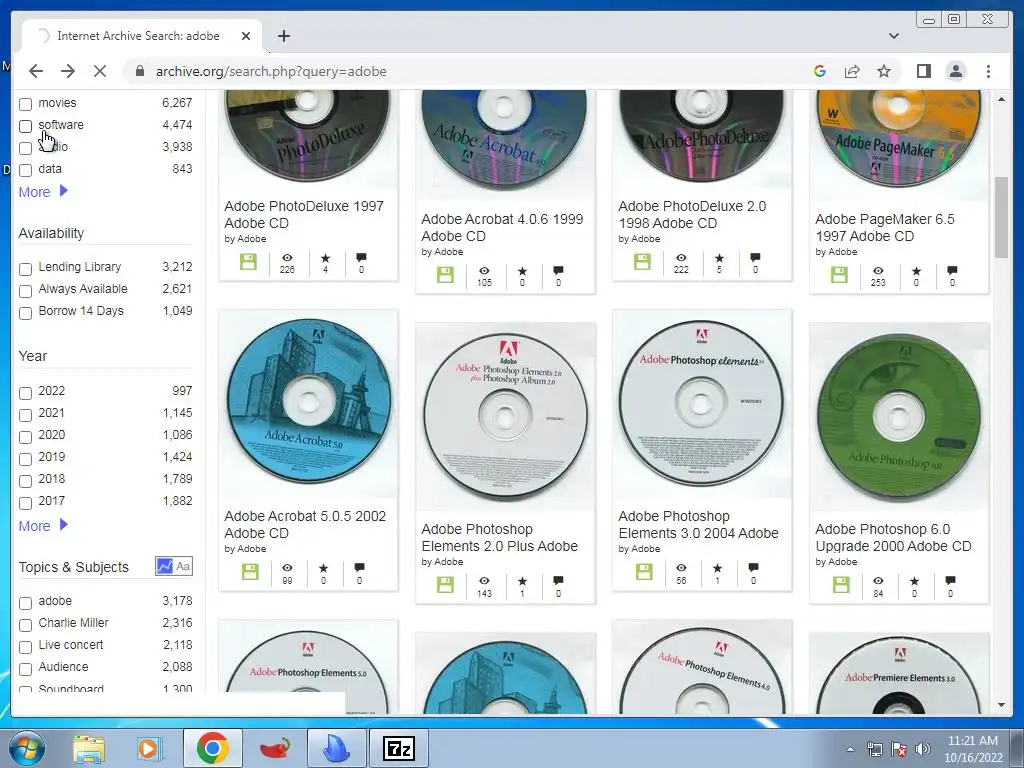Check the Charlie Miller topic filter
Image resolution: width=1024 pixels, height=768 pixels.
25,625
